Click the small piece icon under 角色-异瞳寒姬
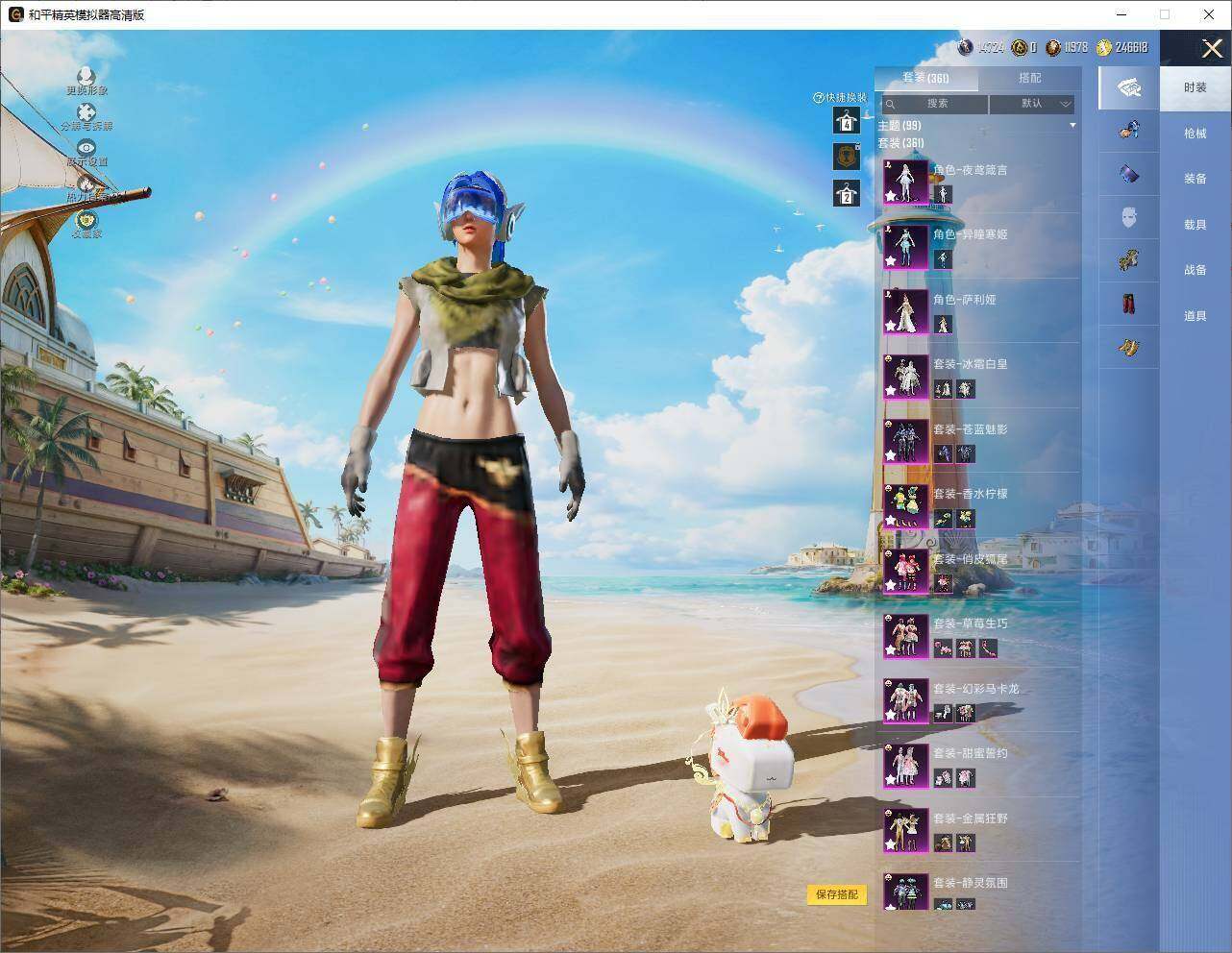The image size is (1232, 953). pos(943,259)
